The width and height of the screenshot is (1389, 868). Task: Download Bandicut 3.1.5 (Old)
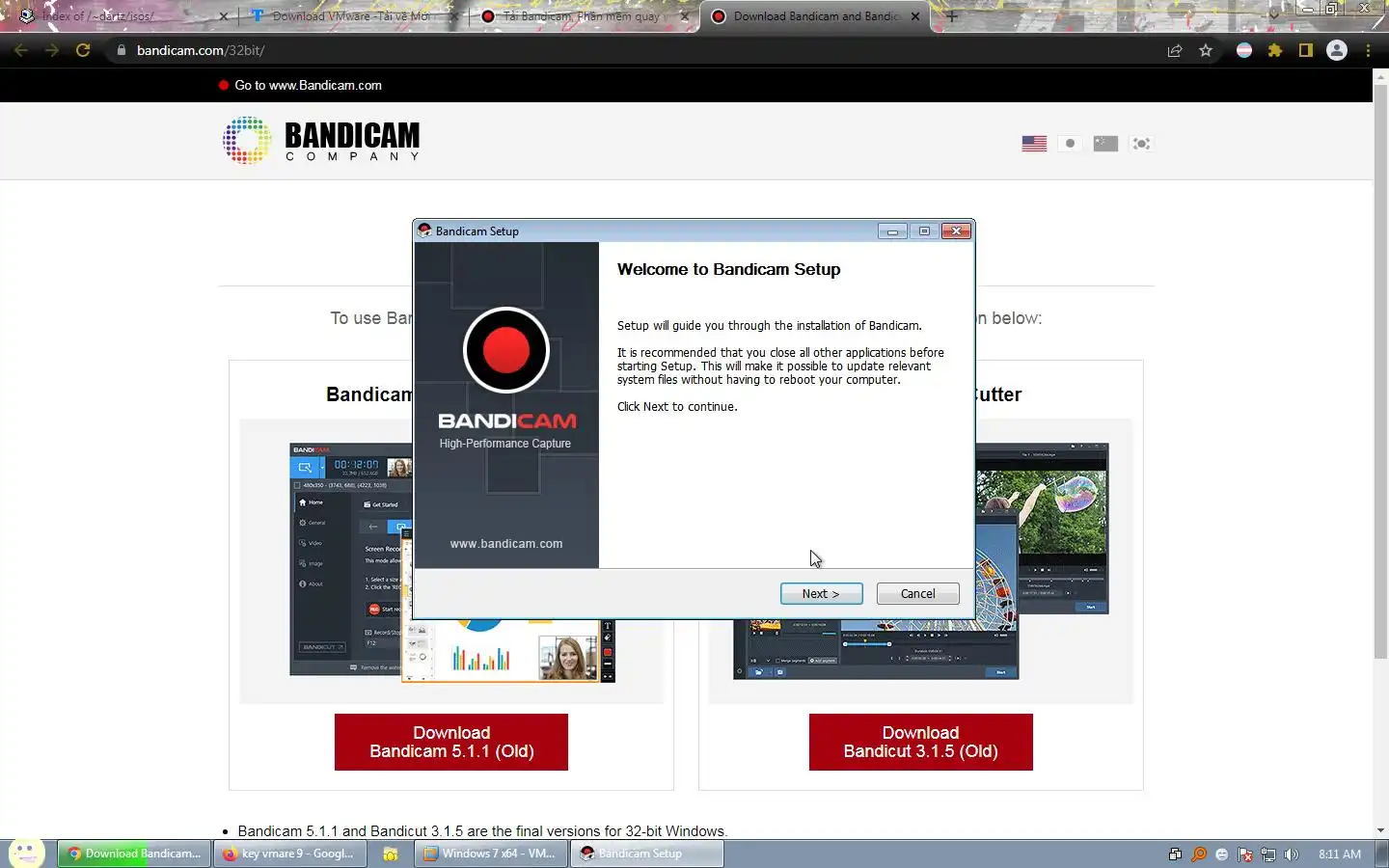[x=920, y=742]
